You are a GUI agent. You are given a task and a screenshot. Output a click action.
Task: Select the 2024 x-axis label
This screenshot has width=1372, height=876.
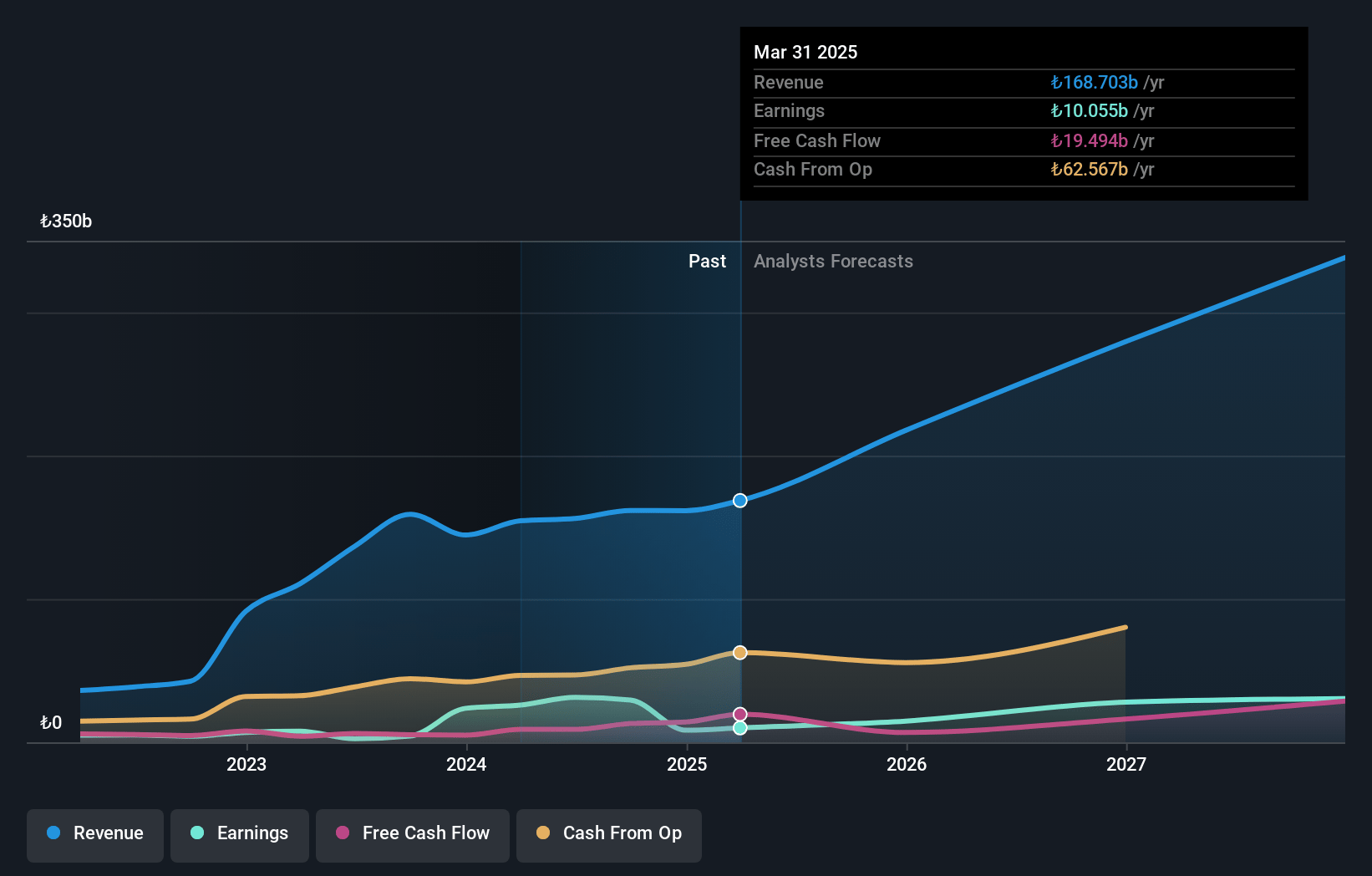tap(466, 764)
